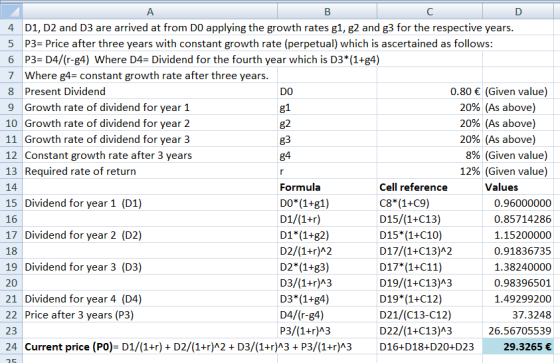Image resolution: width=560 pixels, height=363 pixels.
Task: Select the value 1.38240000
Action: pyautogui.click(x=518, y=267)
